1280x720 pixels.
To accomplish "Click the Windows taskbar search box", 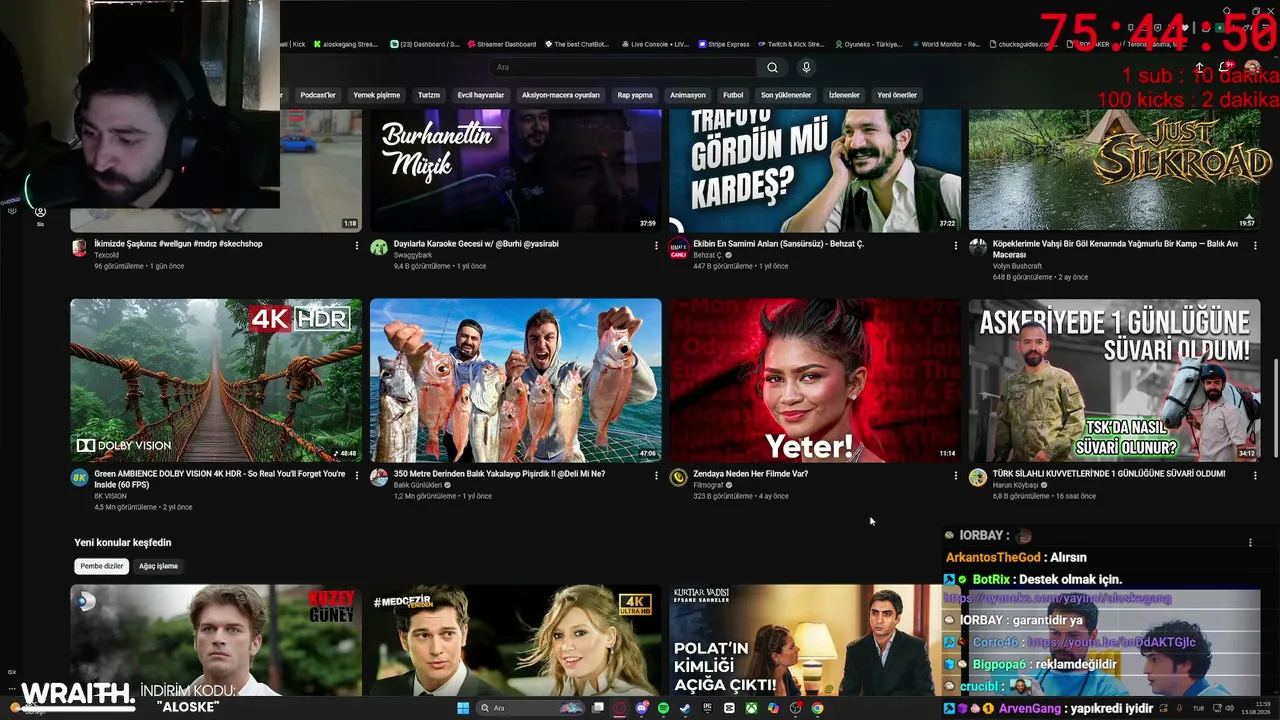I will click(530, 708).
